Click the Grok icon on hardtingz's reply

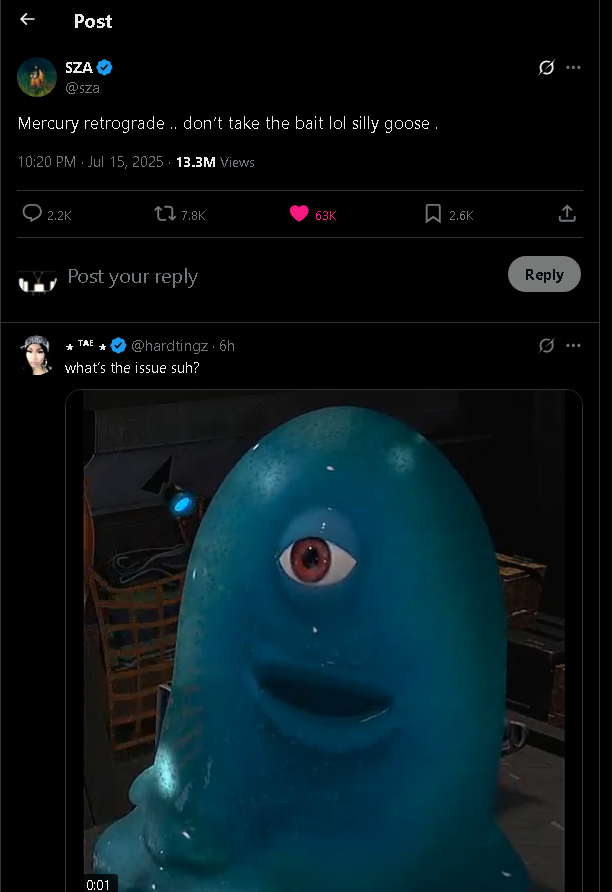click(x=546, y=345)
